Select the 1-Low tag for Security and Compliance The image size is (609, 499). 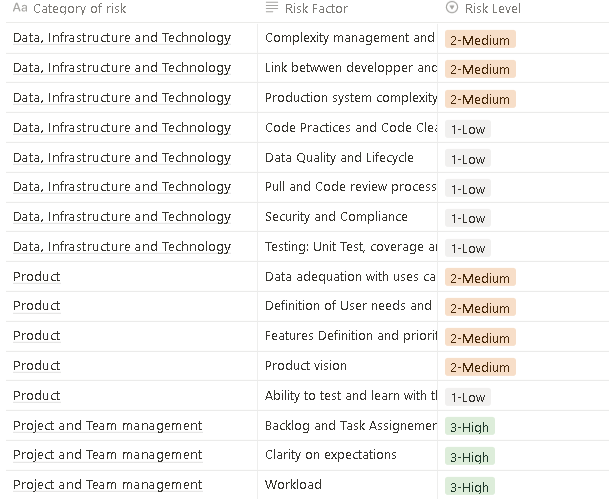pos(467,218)
